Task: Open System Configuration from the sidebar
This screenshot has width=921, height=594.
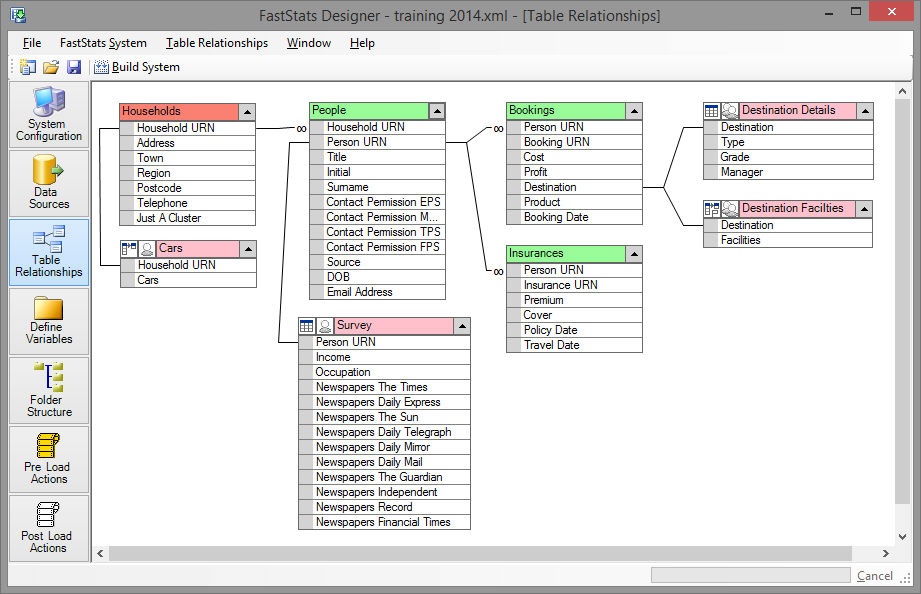Action: point(49,115)
